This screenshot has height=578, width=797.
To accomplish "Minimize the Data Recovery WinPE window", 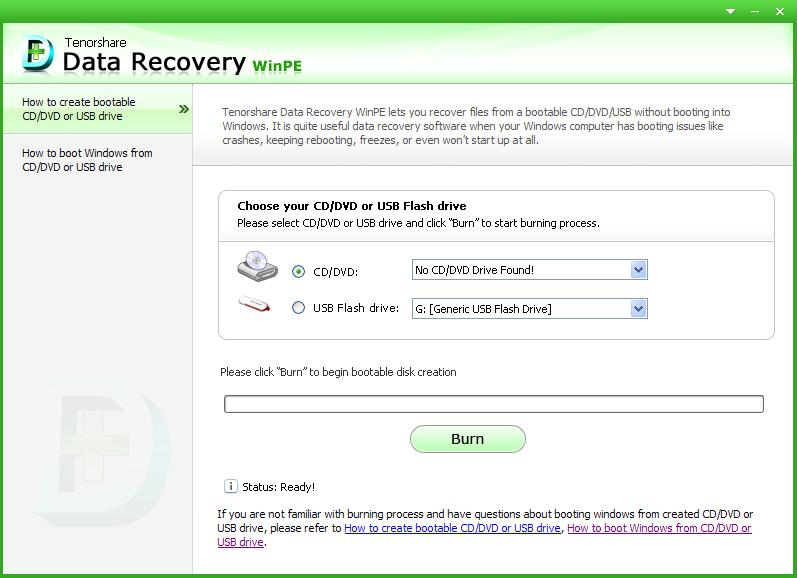I will [x=752, y=11].
